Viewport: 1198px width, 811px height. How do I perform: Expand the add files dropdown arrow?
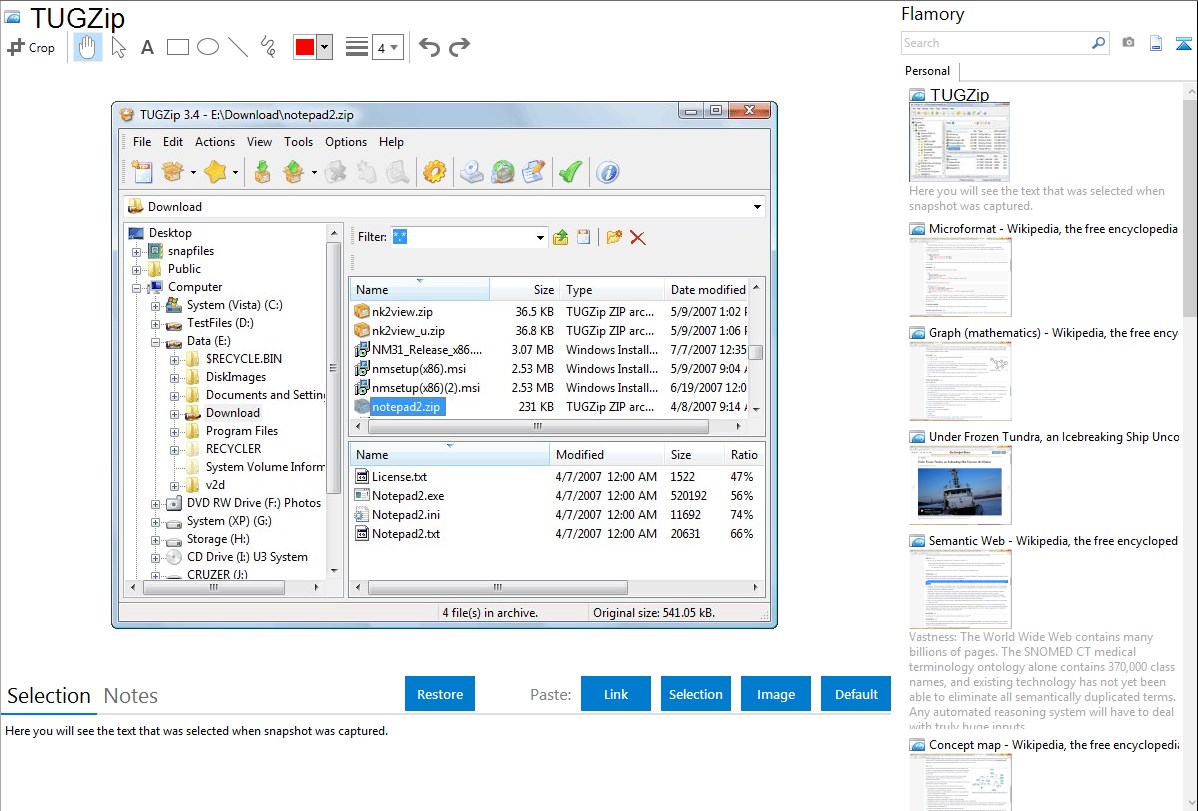point(314,174)
